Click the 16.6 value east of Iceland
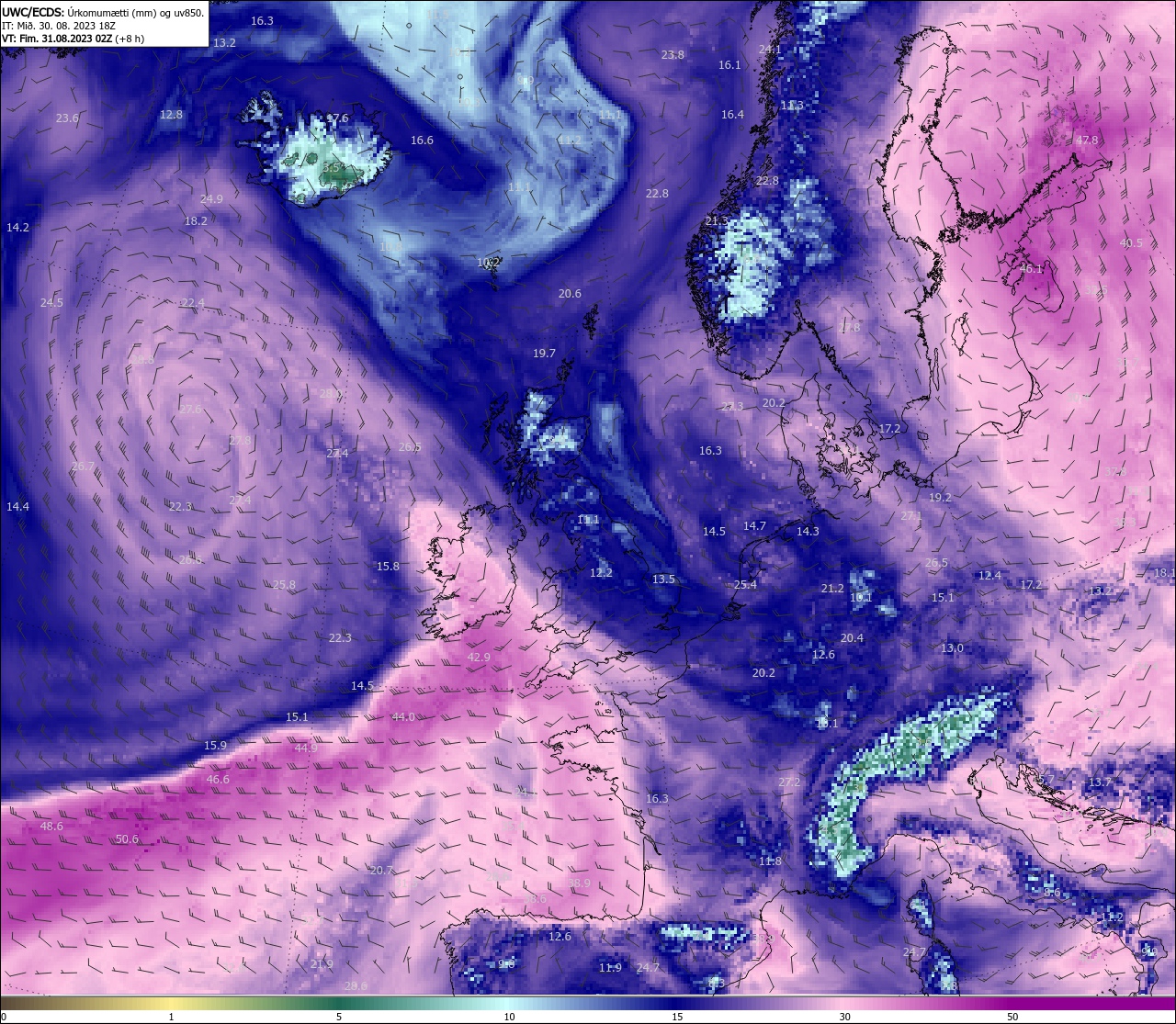The image size is (1176, 1024). (422, 141)
